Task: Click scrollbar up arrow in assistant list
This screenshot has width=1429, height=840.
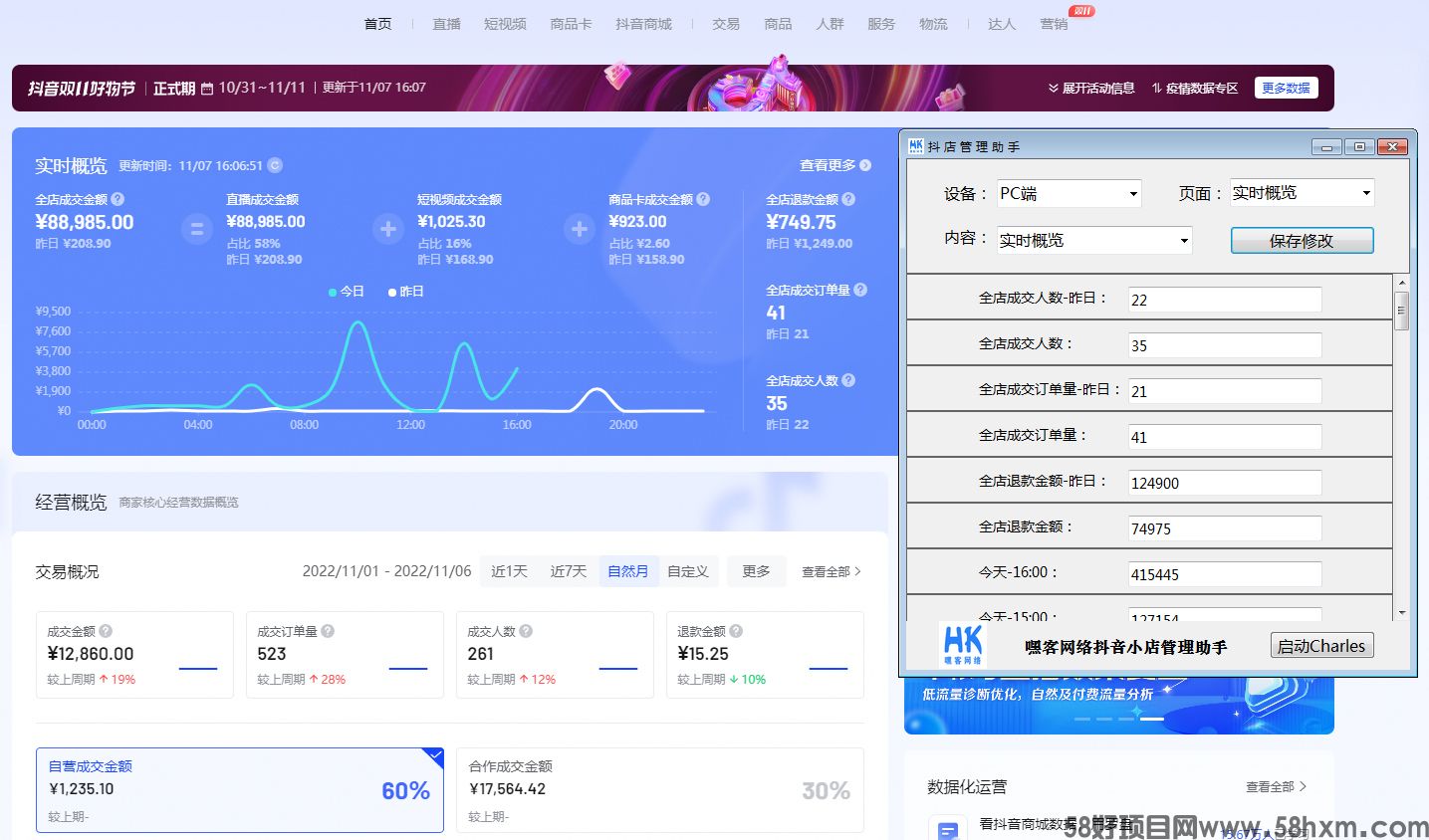Action: click(x=1402, y=283)
